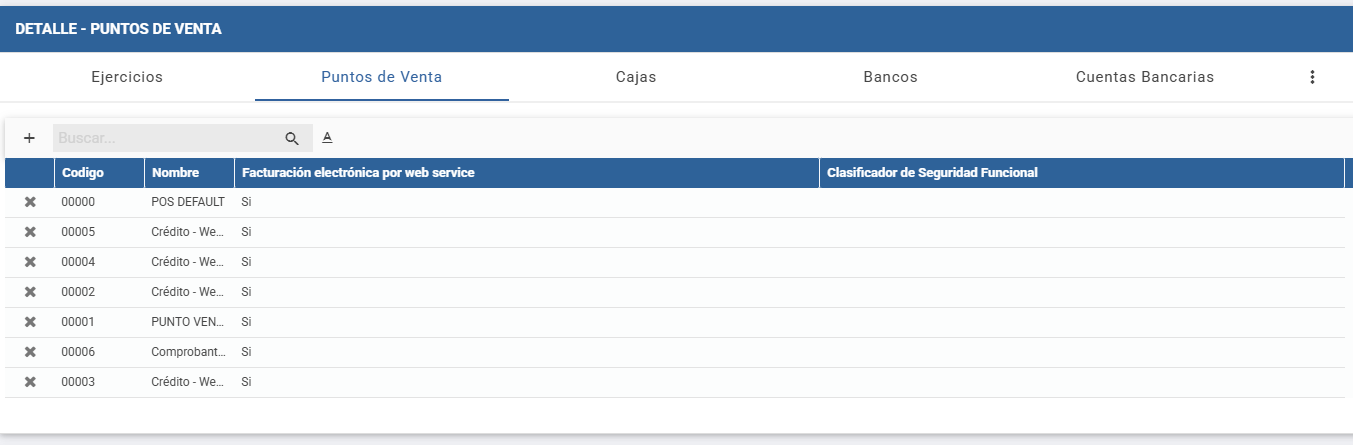Screen dimensions: 1353x445
Task: Click the X icon for row 00003
Action: coord(30,382)
